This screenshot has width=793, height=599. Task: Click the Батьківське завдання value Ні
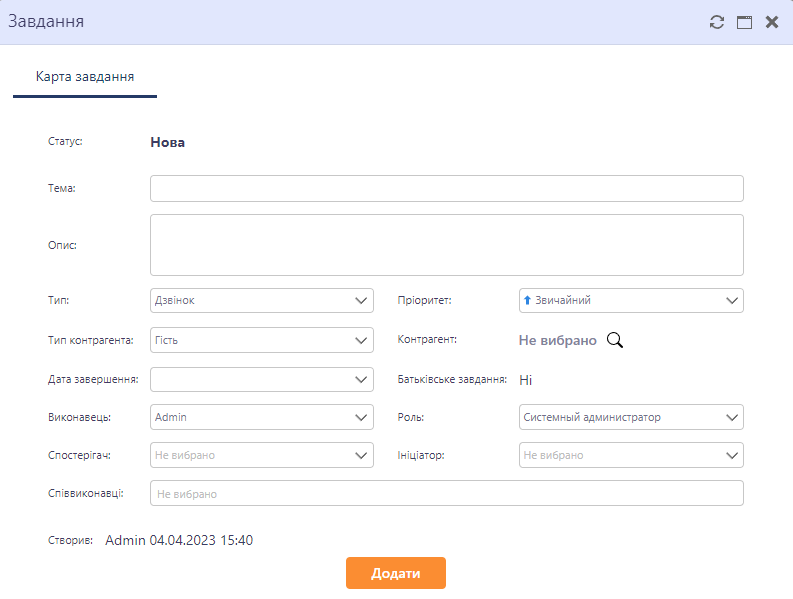point(526,380)
